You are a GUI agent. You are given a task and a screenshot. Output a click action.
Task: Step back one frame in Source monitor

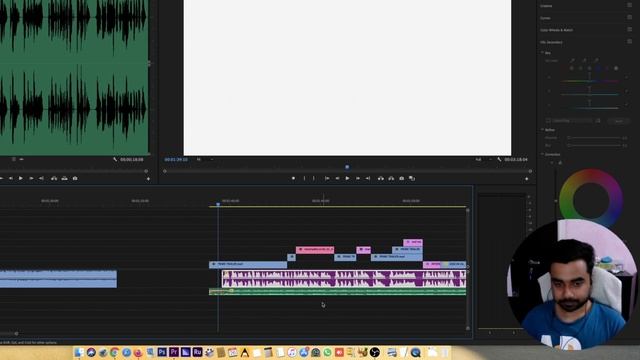click(x=11, y=178)
